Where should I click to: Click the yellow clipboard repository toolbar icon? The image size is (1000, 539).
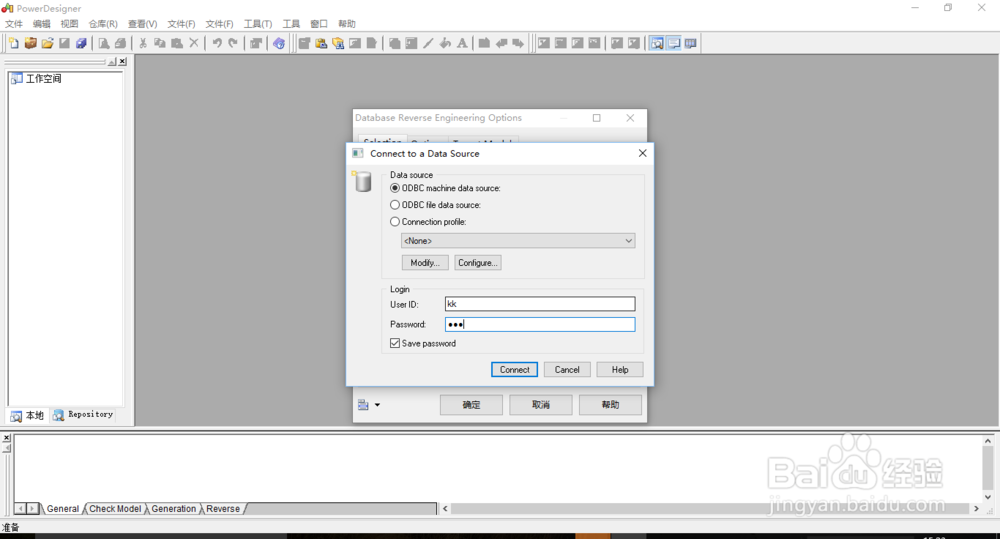(321, 43)
